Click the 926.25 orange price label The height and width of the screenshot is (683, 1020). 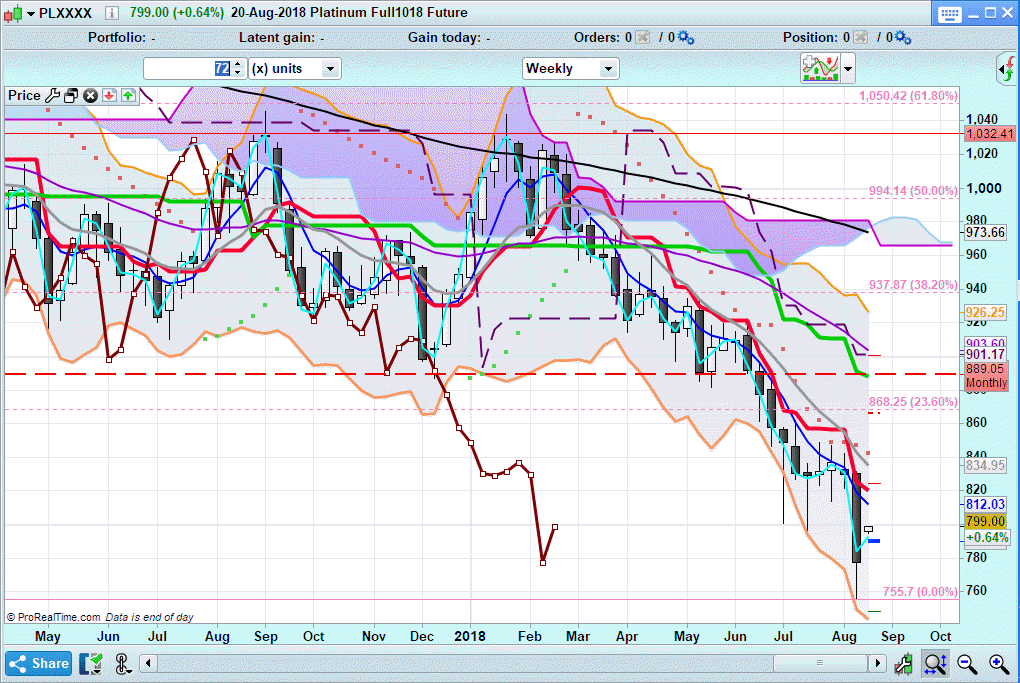(985, 312)
